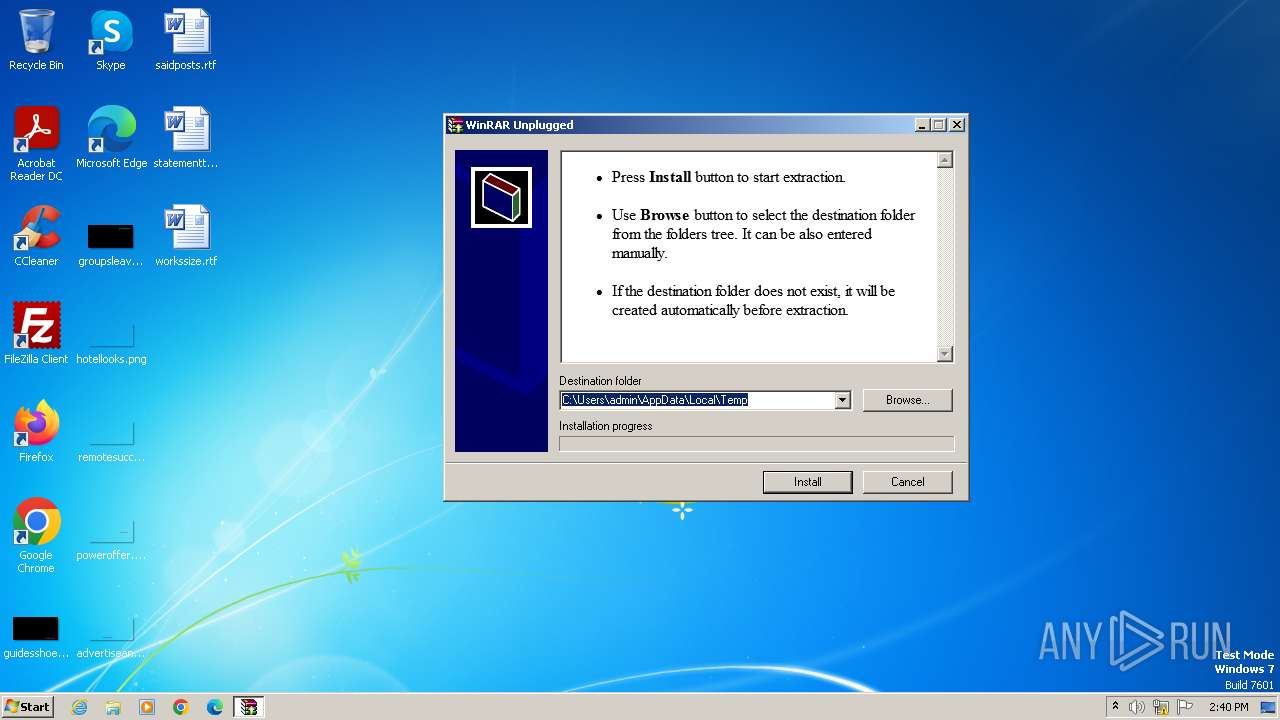Open the volume control tray icon

1137,707
